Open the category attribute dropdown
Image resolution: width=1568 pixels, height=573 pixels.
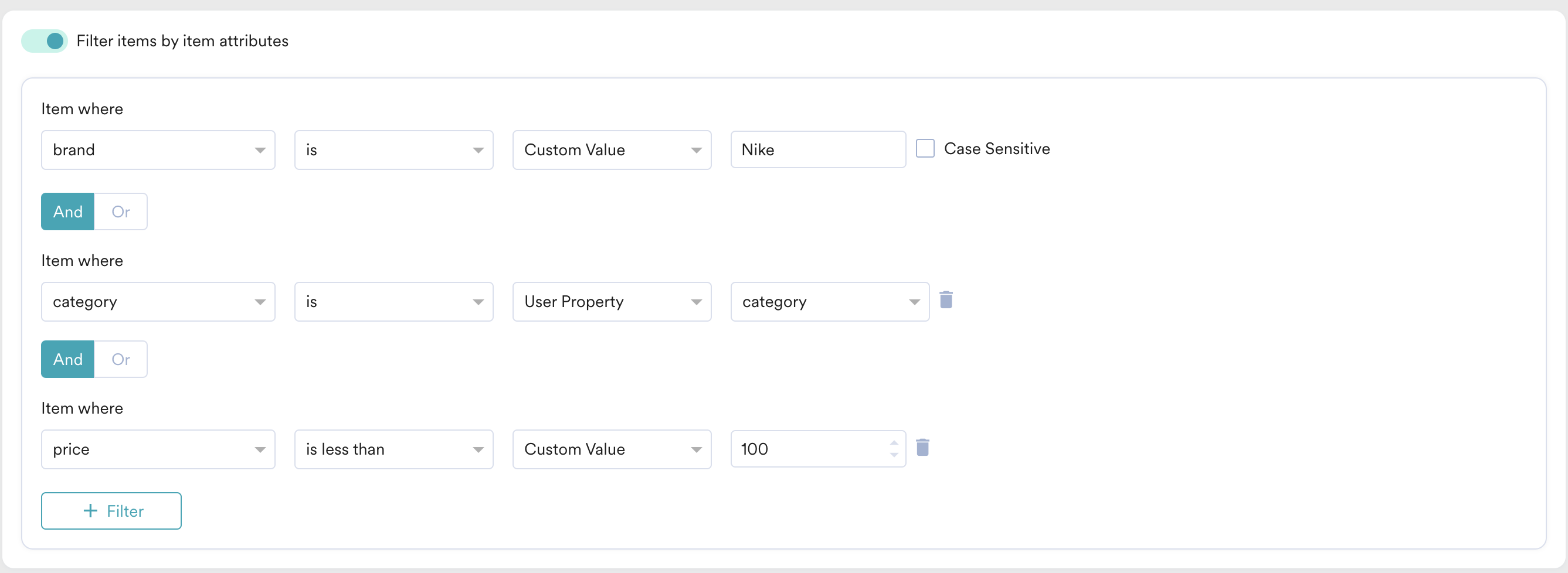tap(158, 302)
